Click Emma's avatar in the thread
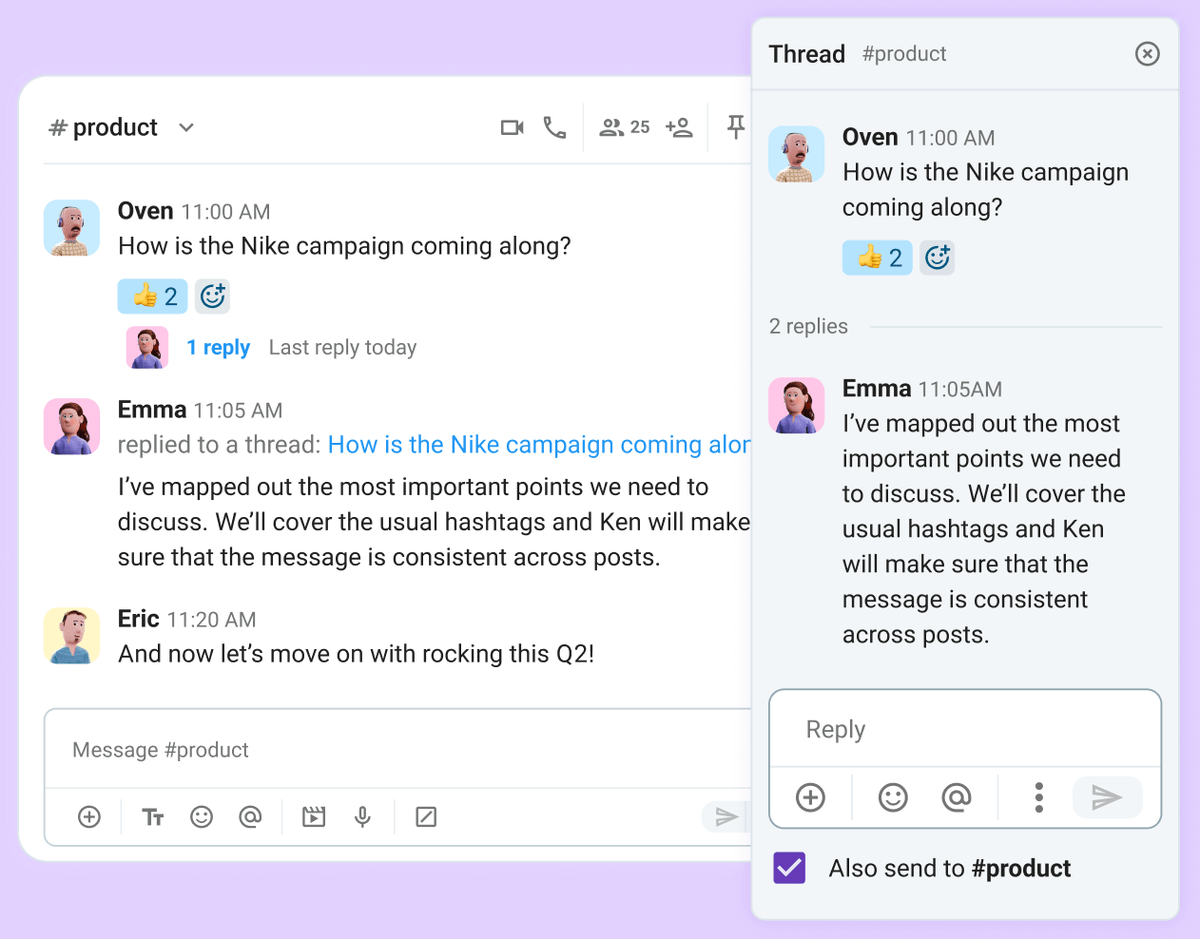The width and height of the screenshot is (1200, 939). pyautogui.click(x=796, y=405)
